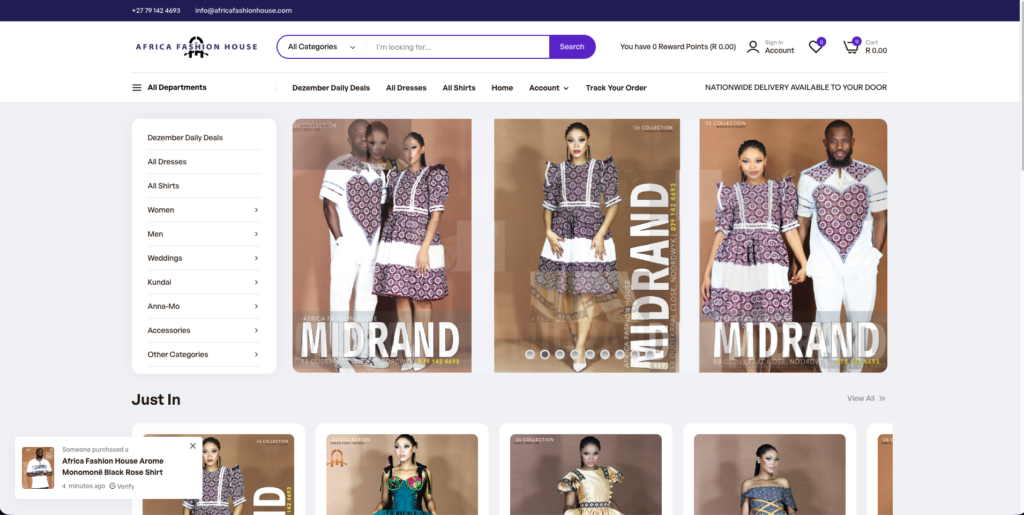Select All Shirts in sidebar list

163,186
